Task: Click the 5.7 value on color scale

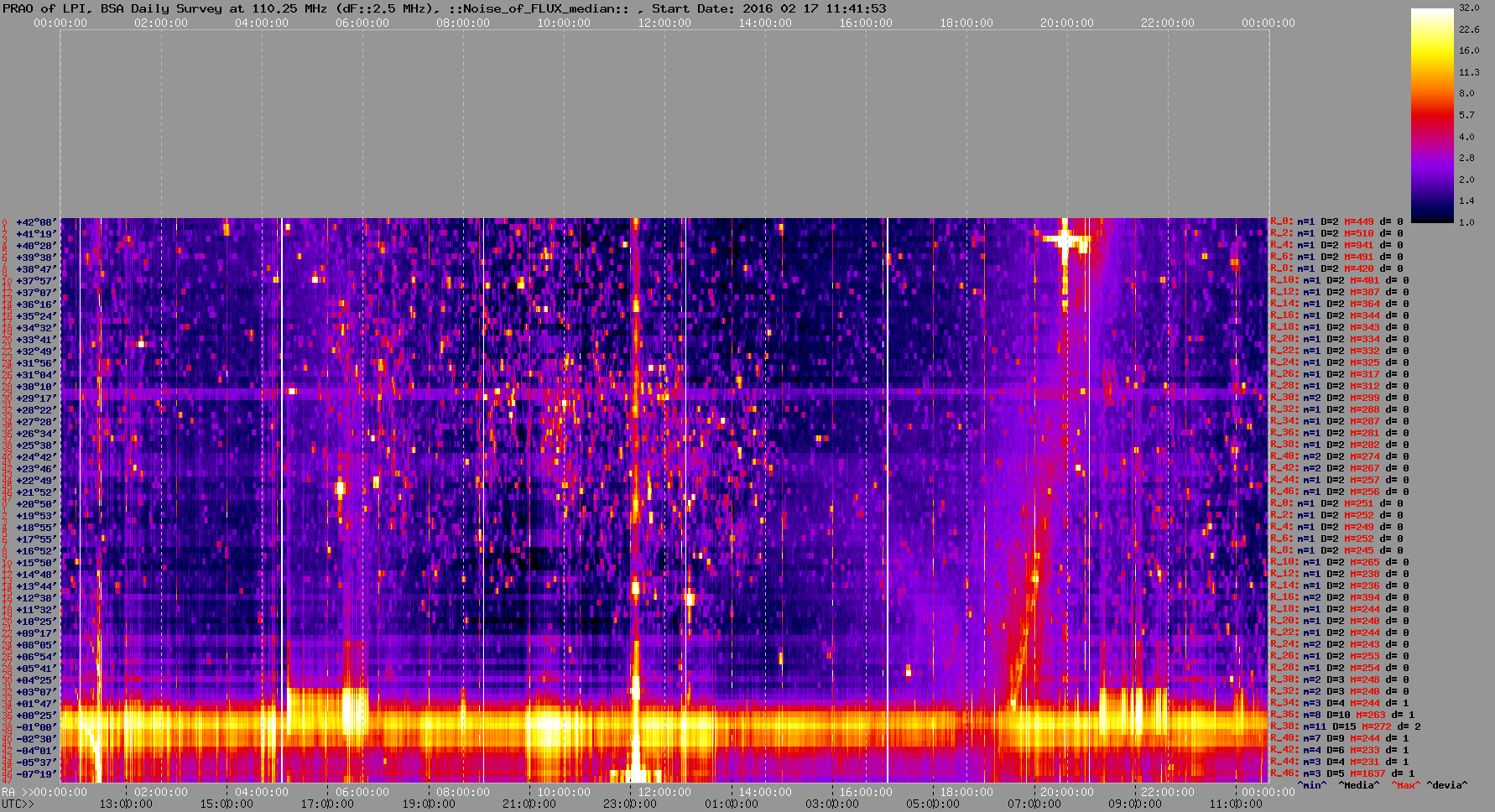Action: coord(1466,115)
